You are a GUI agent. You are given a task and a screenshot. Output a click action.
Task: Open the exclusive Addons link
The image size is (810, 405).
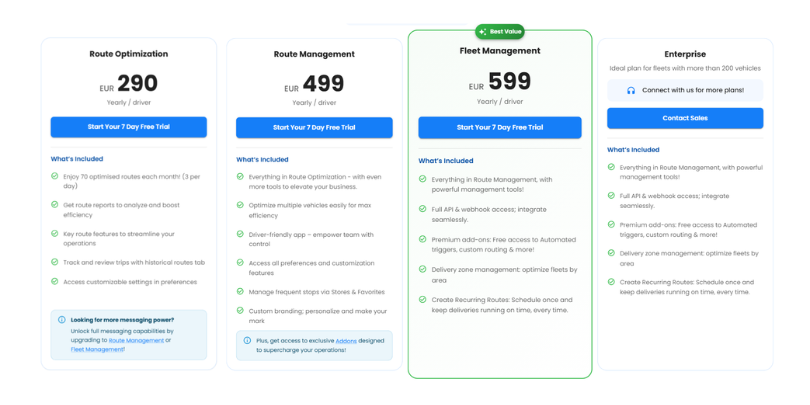pyautogui.click(x=346, y=340)
